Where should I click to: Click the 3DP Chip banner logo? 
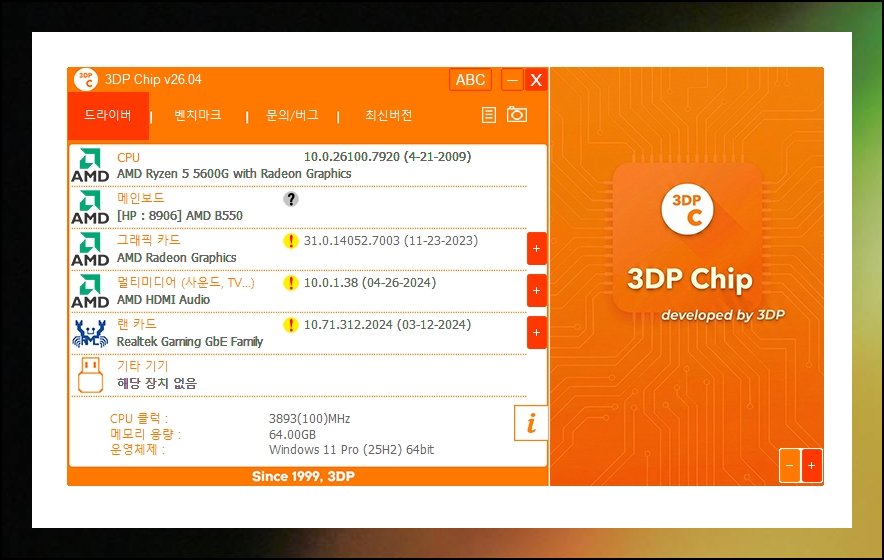tap(687, 209)
